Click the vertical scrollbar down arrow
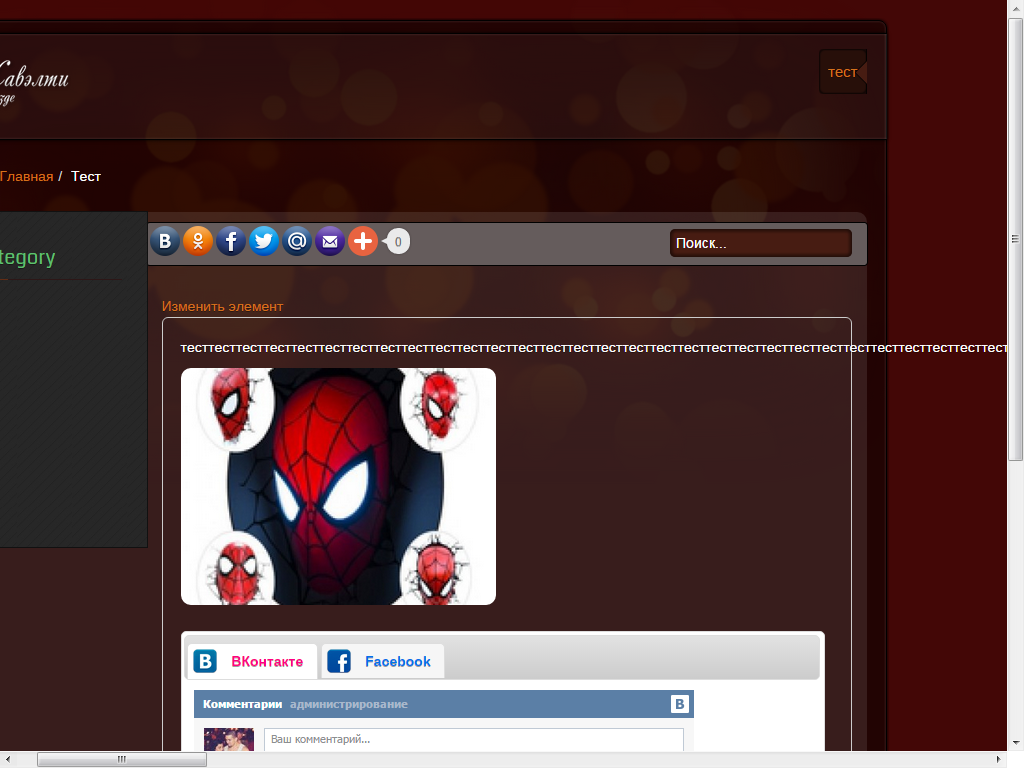The width and height of the screenshot is (1024, 768). 1015,742
